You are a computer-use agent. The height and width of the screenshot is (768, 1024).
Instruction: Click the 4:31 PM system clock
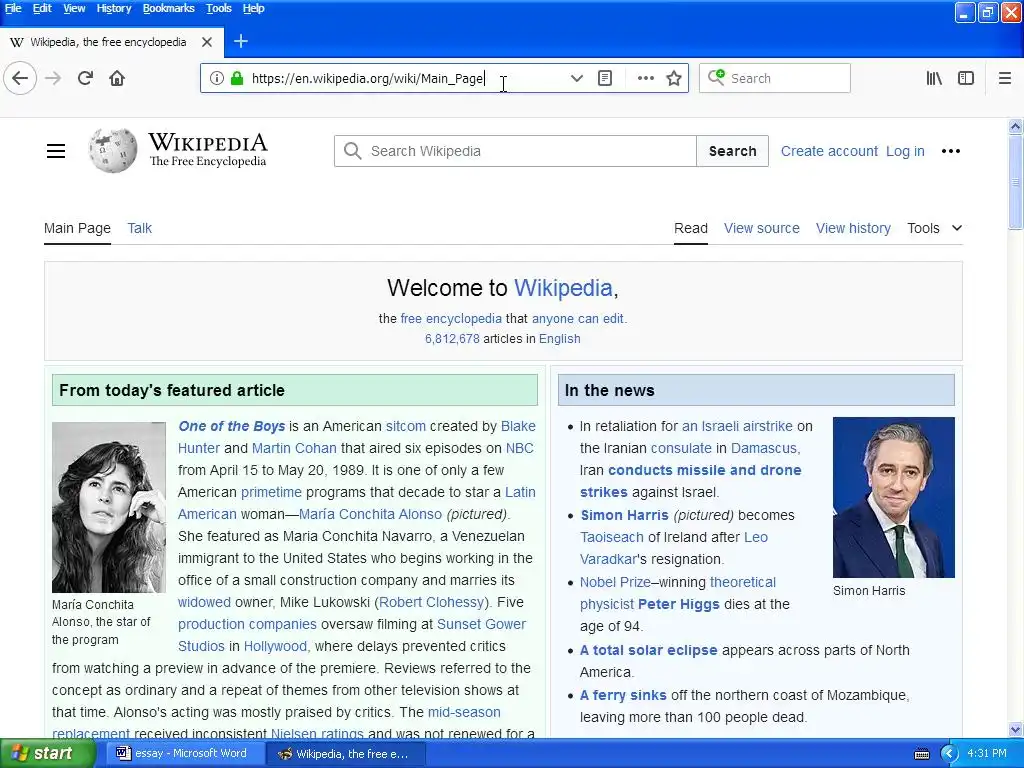tap(987, 754)
